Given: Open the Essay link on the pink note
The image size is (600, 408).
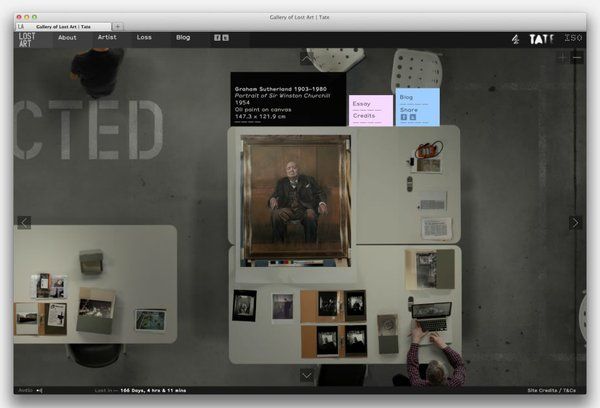Looking at the screenshot, I should pyautogui.click(x=362, y=104).
